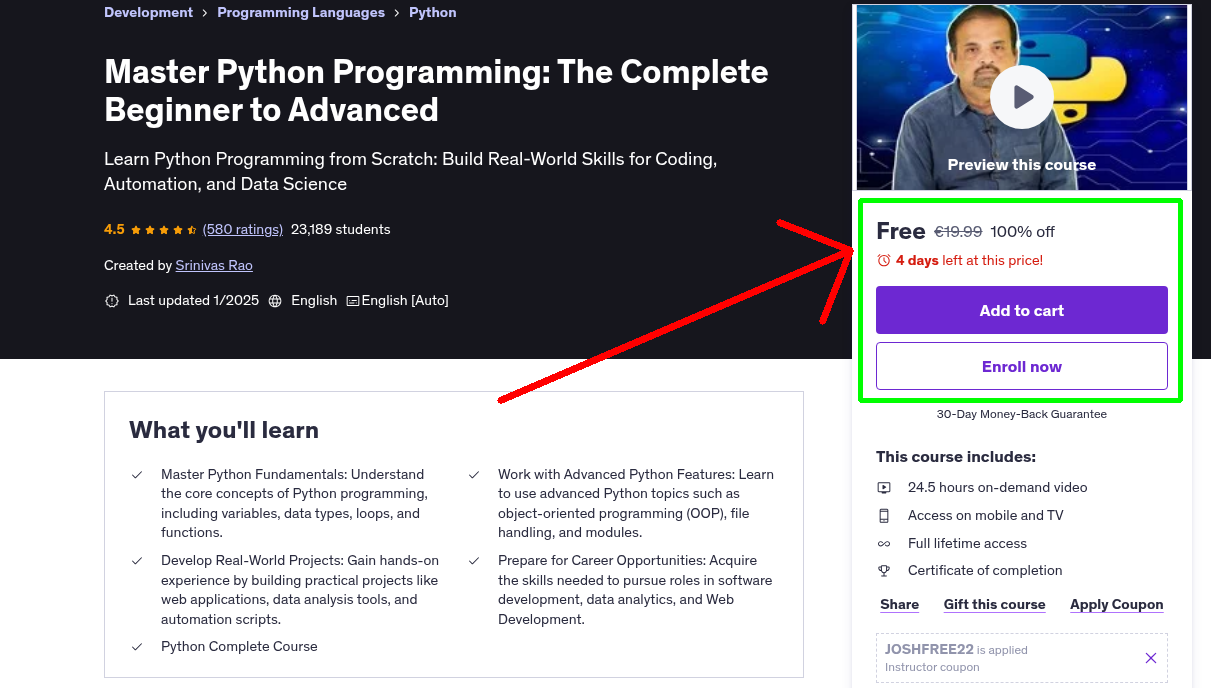Screen dimensions: 1211x688
Task: Click the checkmark beside Develop Real-World Projects
Action: tap(137, 561)
